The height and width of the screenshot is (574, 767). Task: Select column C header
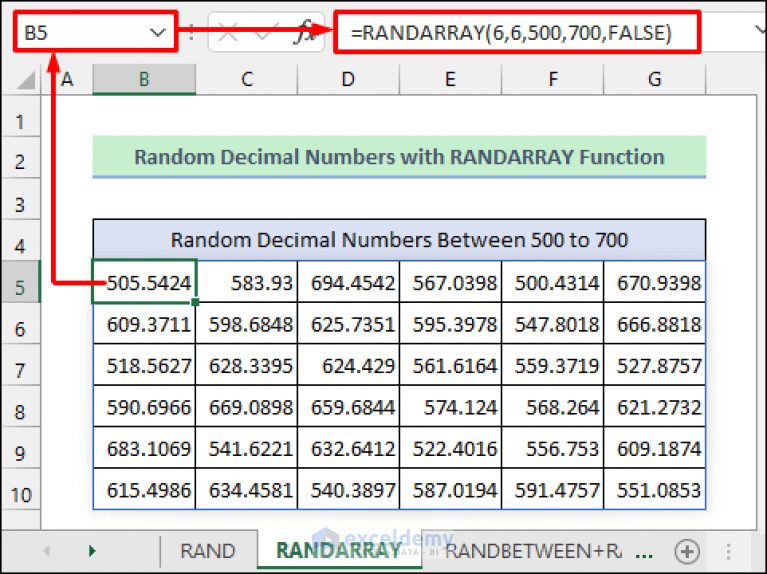pyautogui.click(x=247, y=79)
